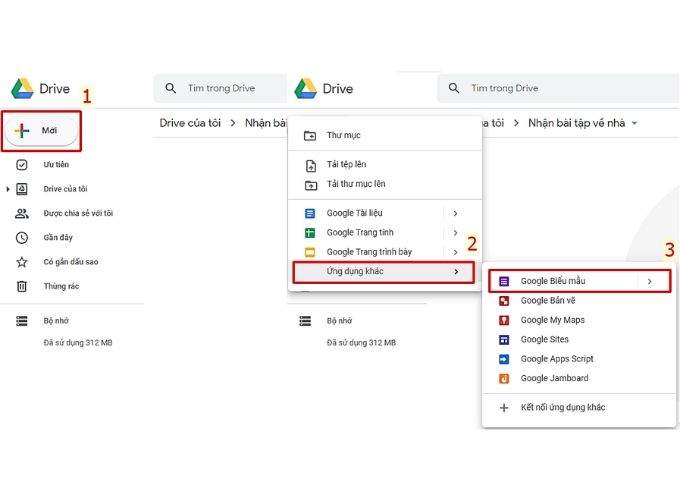Open Gần đây recent files
This screenshot has width=680, height=500.
tap(58, 238)
